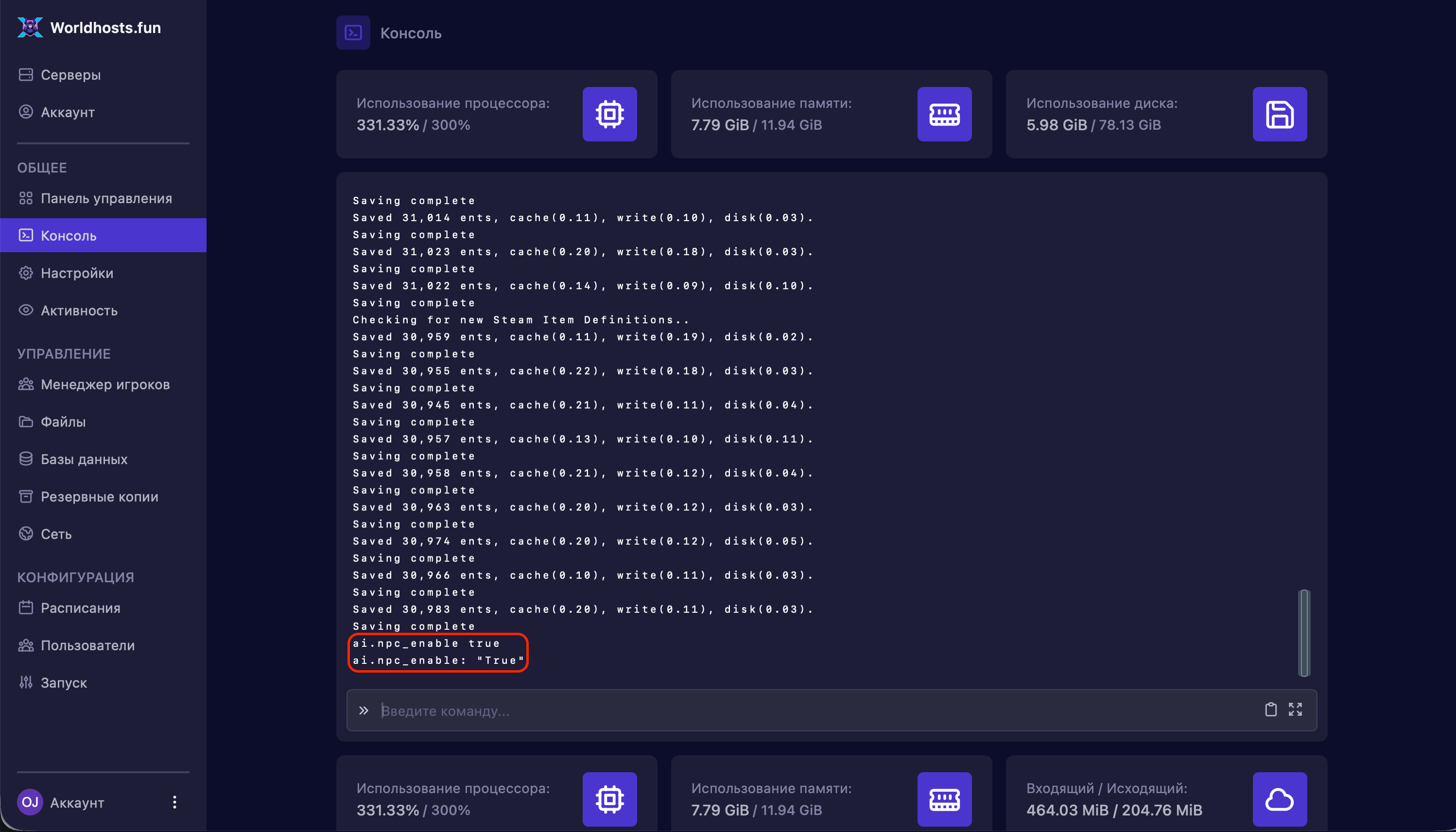The image size is (1456, 832).
Task: Click the 'ai.npc_enable: "True"' console line
Action: point(438,660)
